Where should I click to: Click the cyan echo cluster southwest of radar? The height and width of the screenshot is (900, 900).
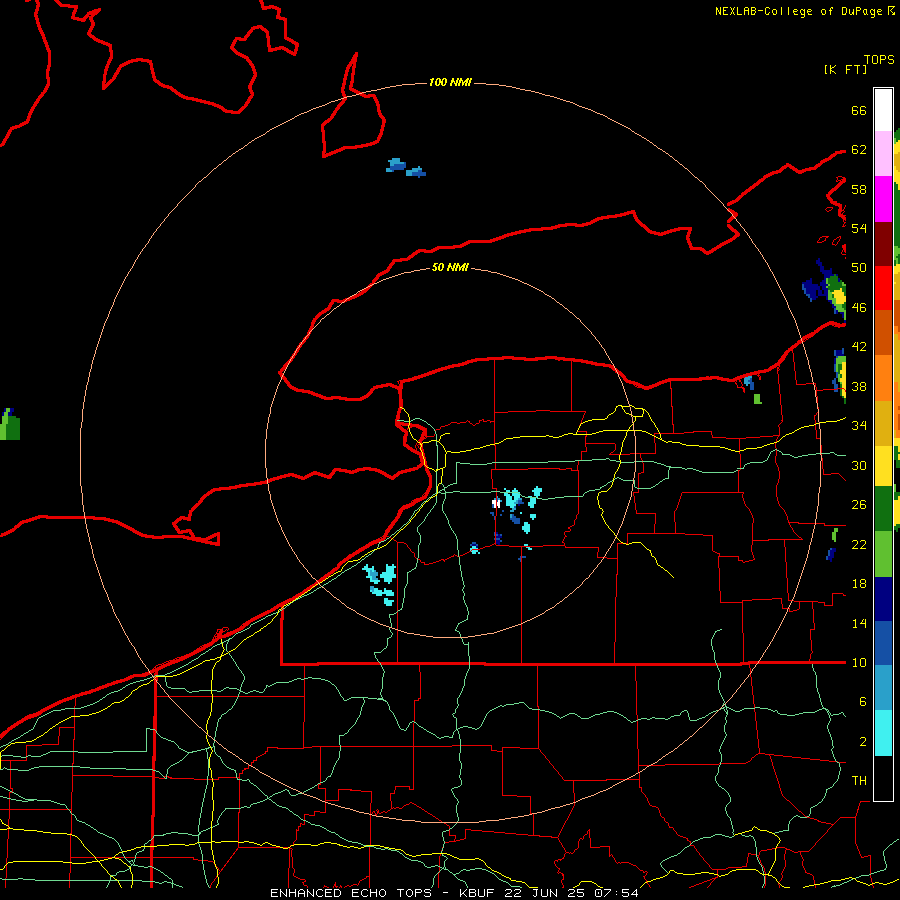point(381,583)
